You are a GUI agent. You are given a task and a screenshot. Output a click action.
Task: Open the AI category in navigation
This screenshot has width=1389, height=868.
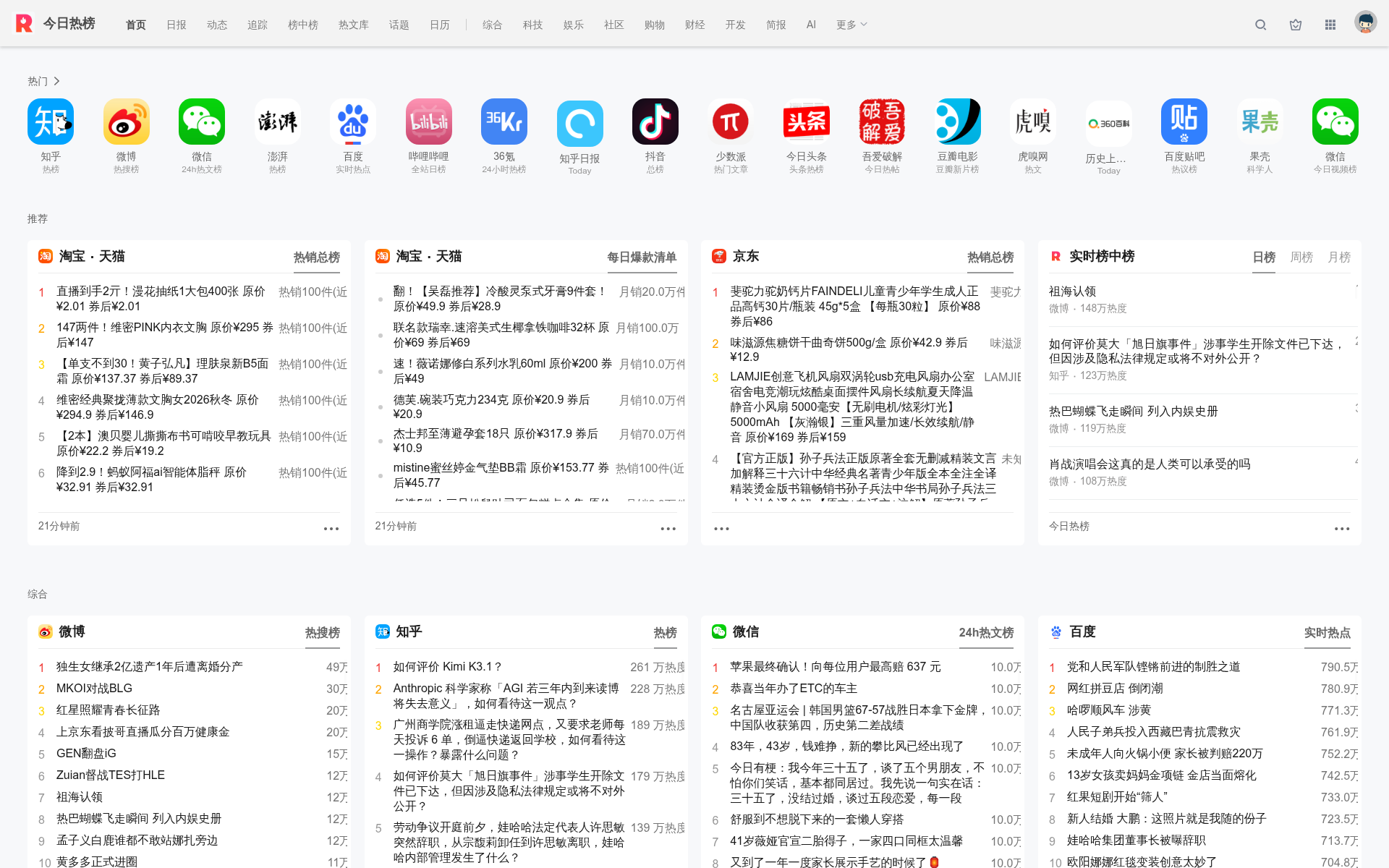click(811, 25)
